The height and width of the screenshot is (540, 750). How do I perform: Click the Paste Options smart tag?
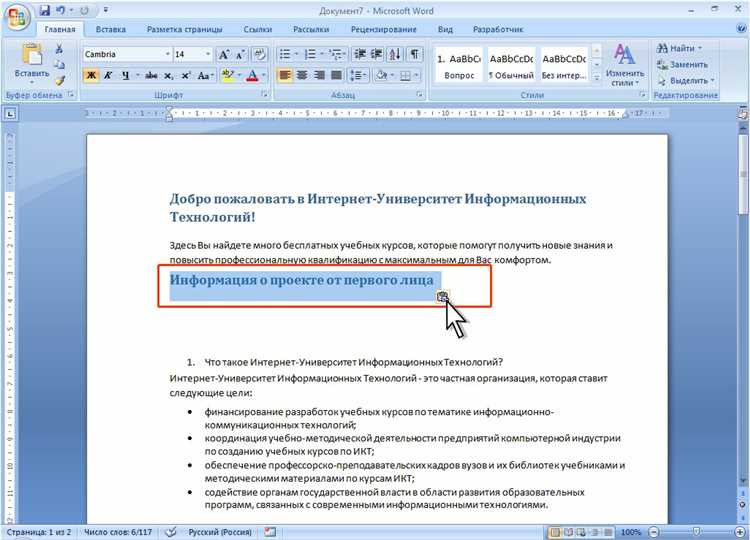coord(442,297)
